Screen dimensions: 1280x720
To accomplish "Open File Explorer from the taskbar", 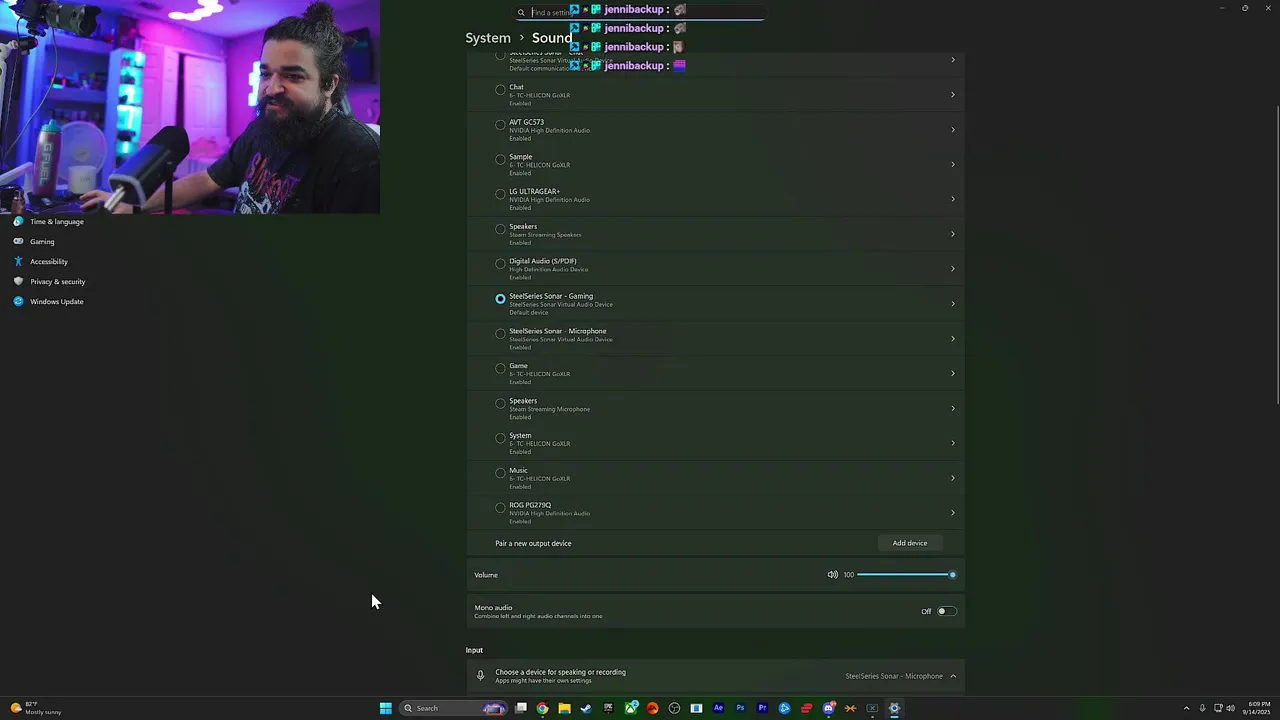I will 564,708.
